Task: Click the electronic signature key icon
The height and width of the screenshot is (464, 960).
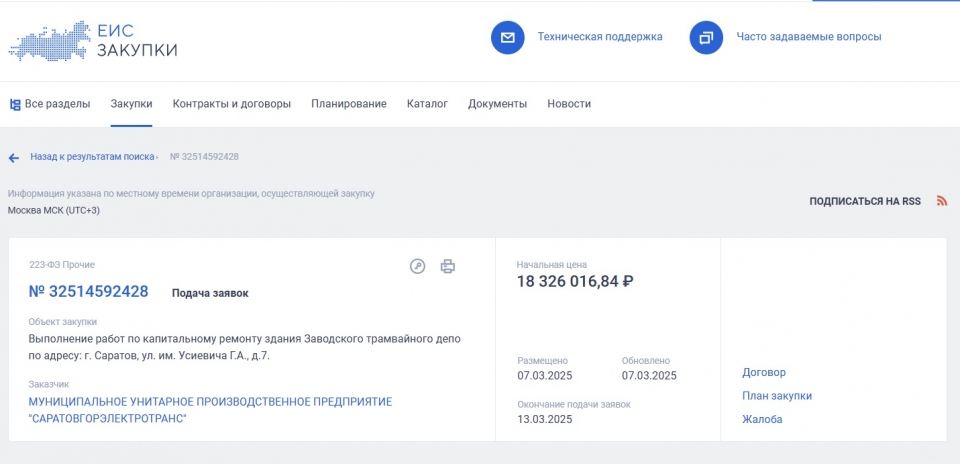Action: click(418, 266)
